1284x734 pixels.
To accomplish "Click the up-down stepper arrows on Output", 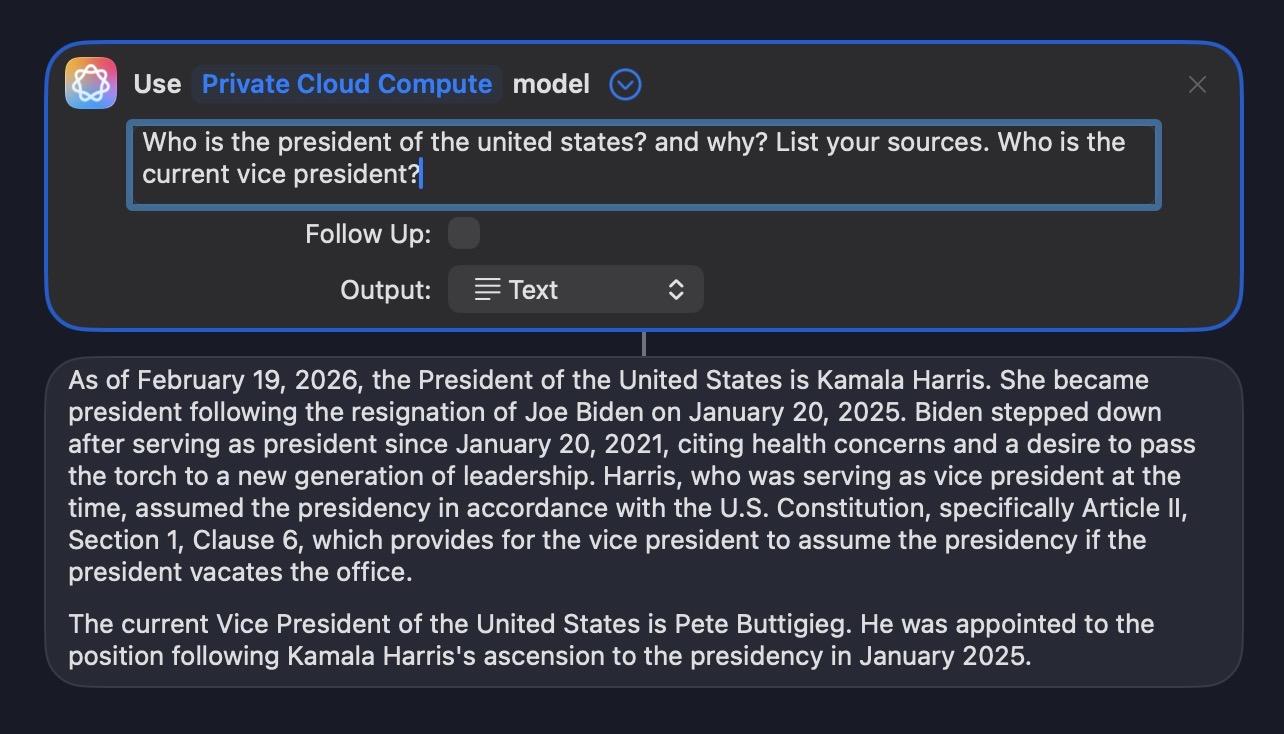I will (x=676, y=289).
